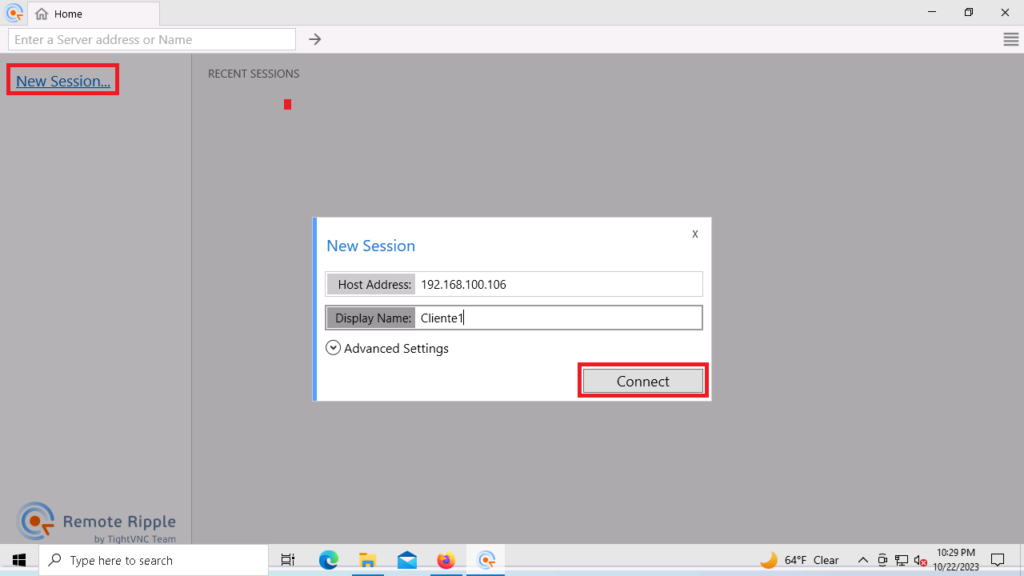Screen dimensions: 1024x576
Task: Click the taskbar search box
Action: (x=153, y=560)
